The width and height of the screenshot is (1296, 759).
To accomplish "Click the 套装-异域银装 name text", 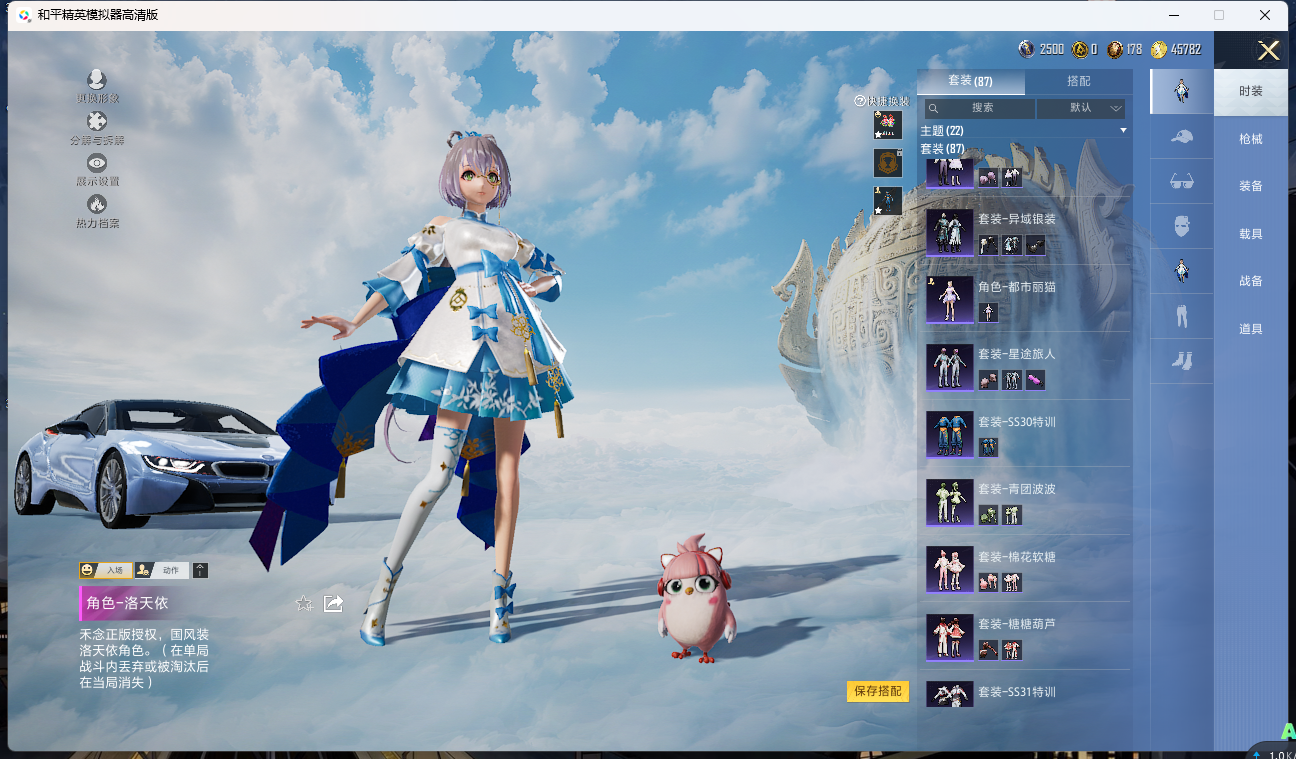I will pos(1017,219).
